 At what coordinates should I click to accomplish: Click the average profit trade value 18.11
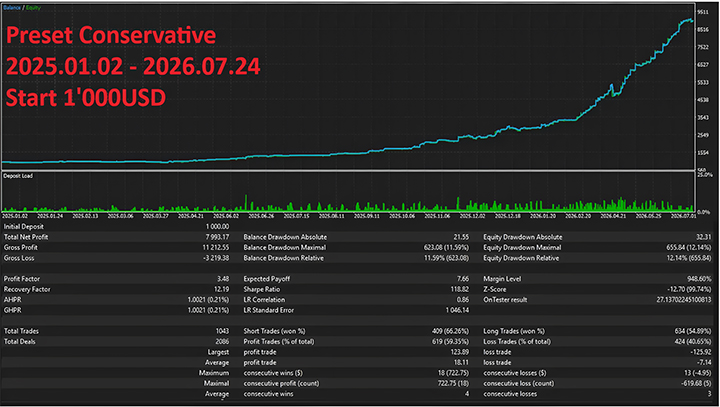(x=462, y=362)
